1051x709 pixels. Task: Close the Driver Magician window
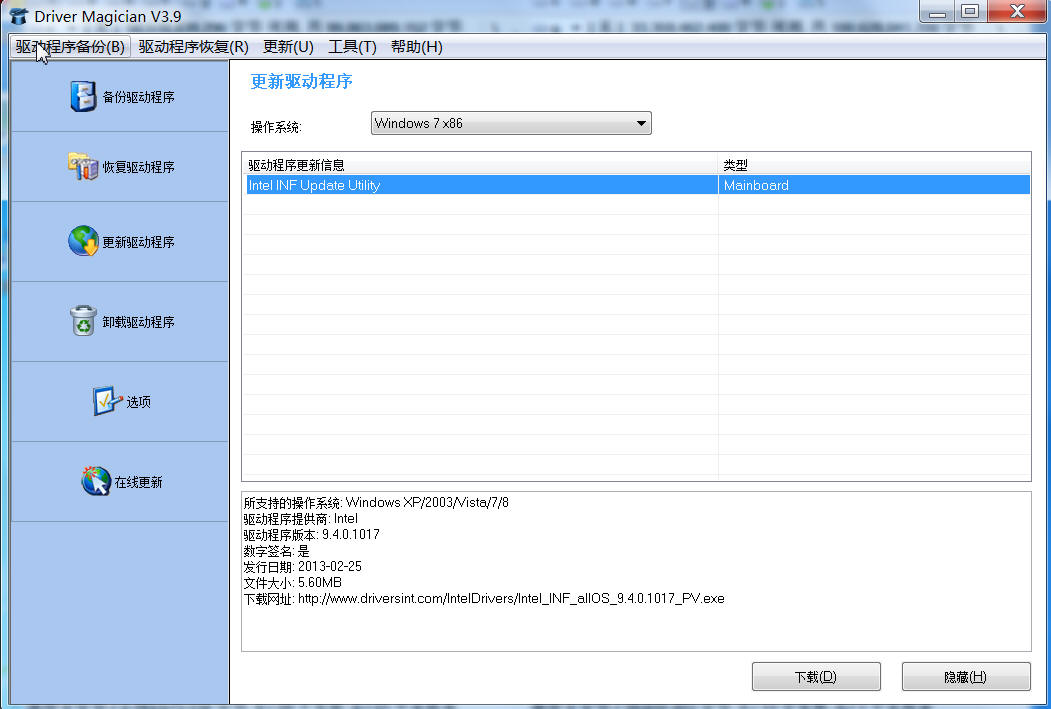1017,11
